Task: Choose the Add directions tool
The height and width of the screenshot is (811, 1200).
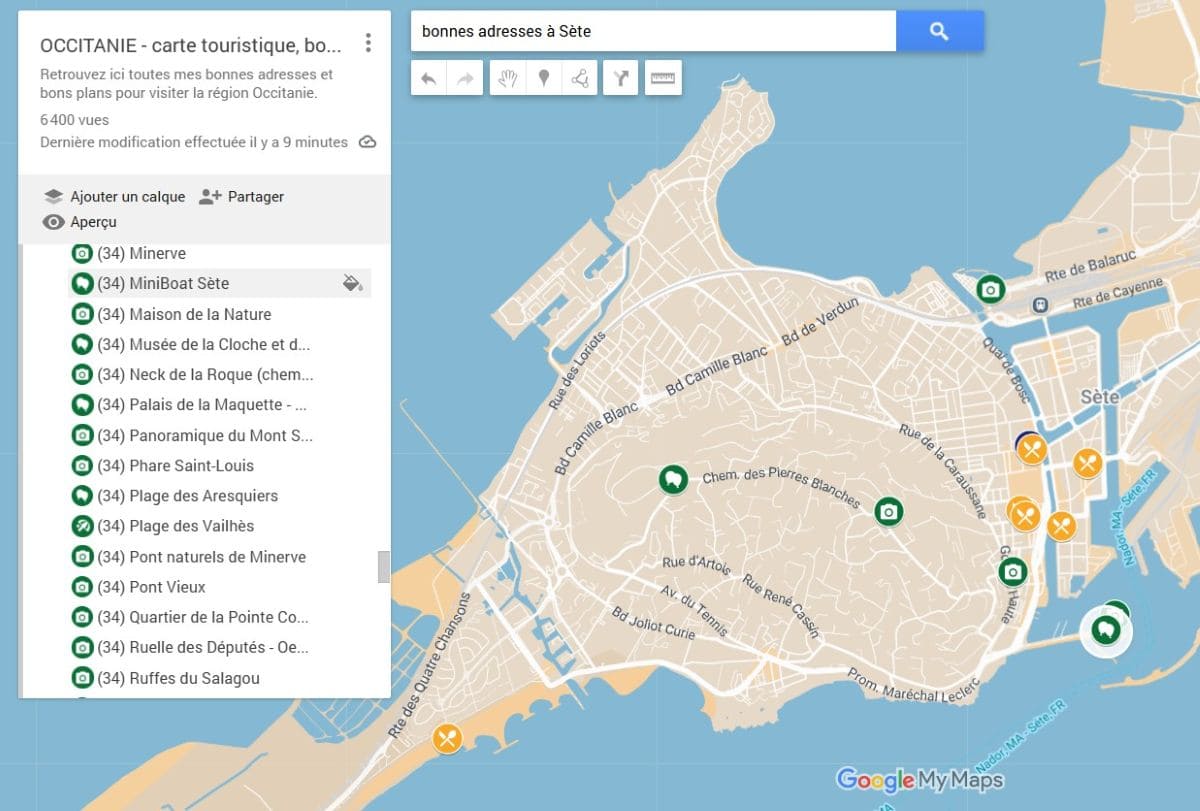Action: (x=620, y=77)
